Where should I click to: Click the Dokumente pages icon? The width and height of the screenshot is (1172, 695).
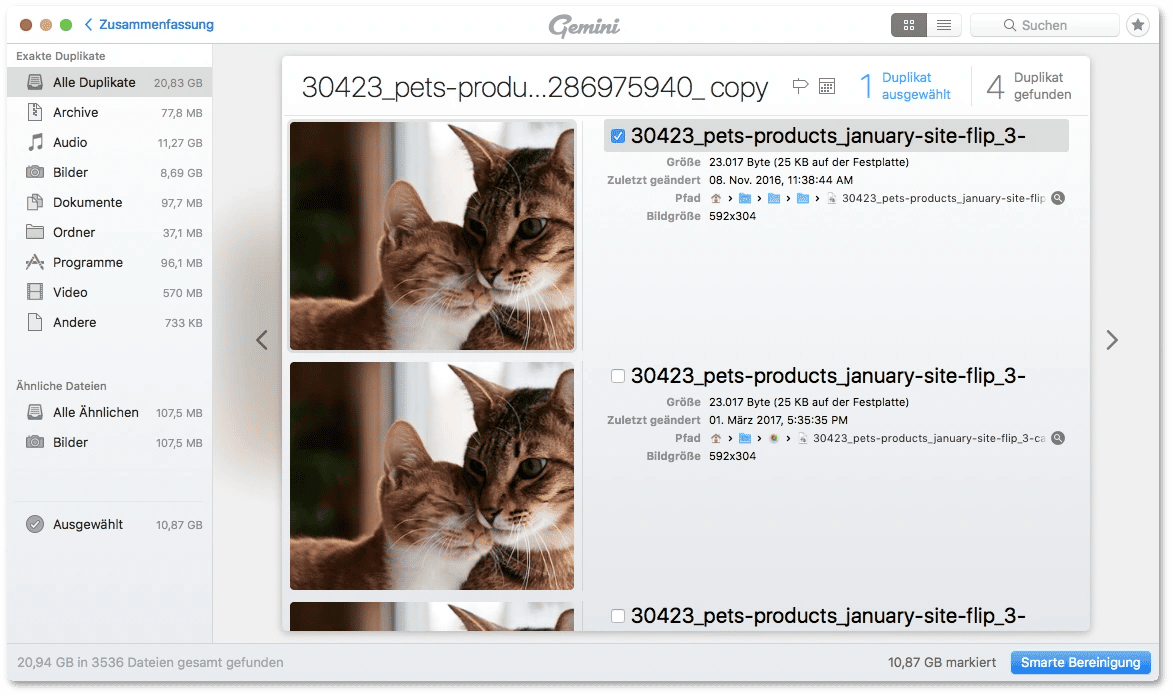click(35, 202)
